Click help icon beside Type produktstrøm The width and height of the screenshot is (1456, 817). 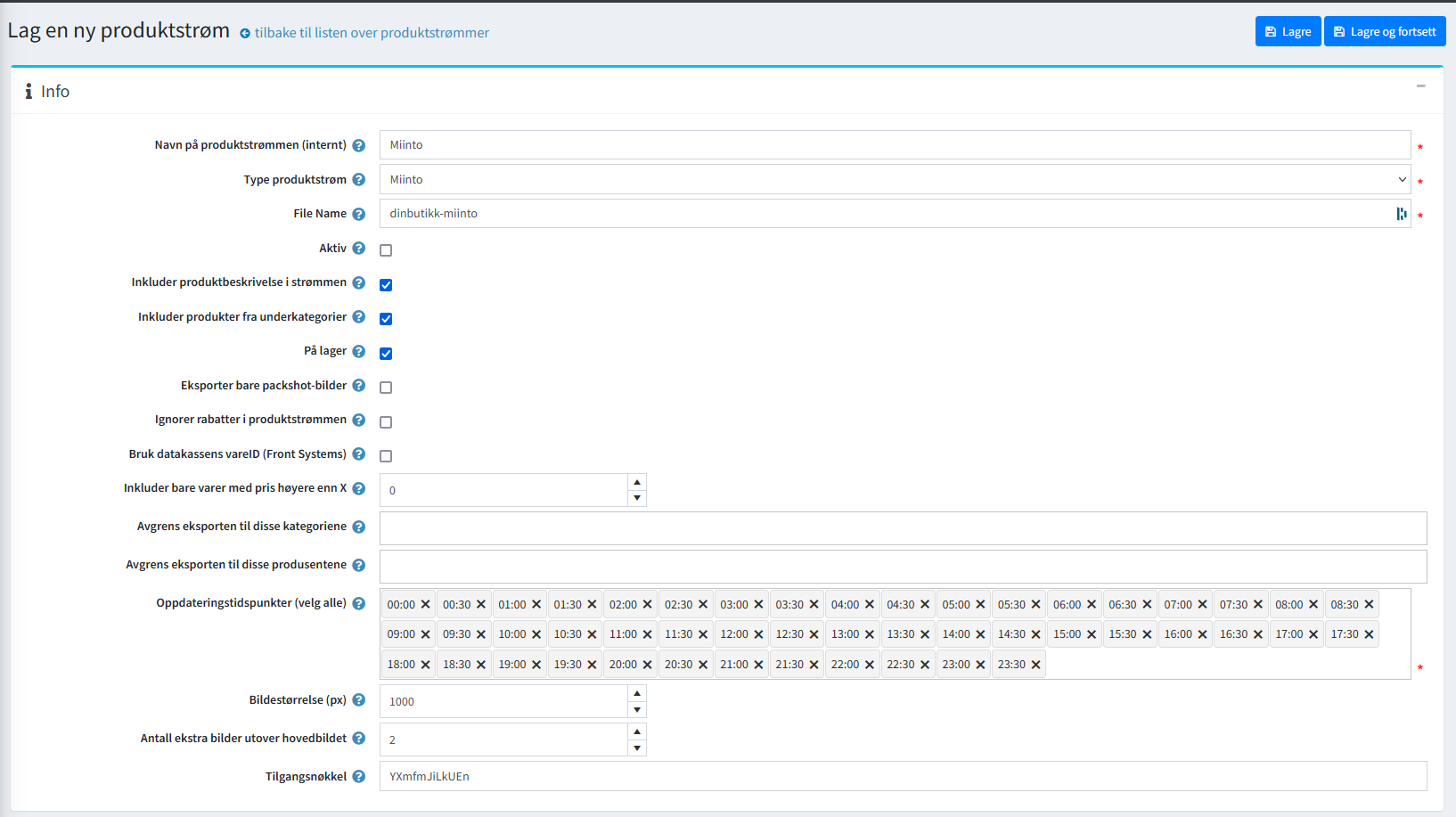358,180
